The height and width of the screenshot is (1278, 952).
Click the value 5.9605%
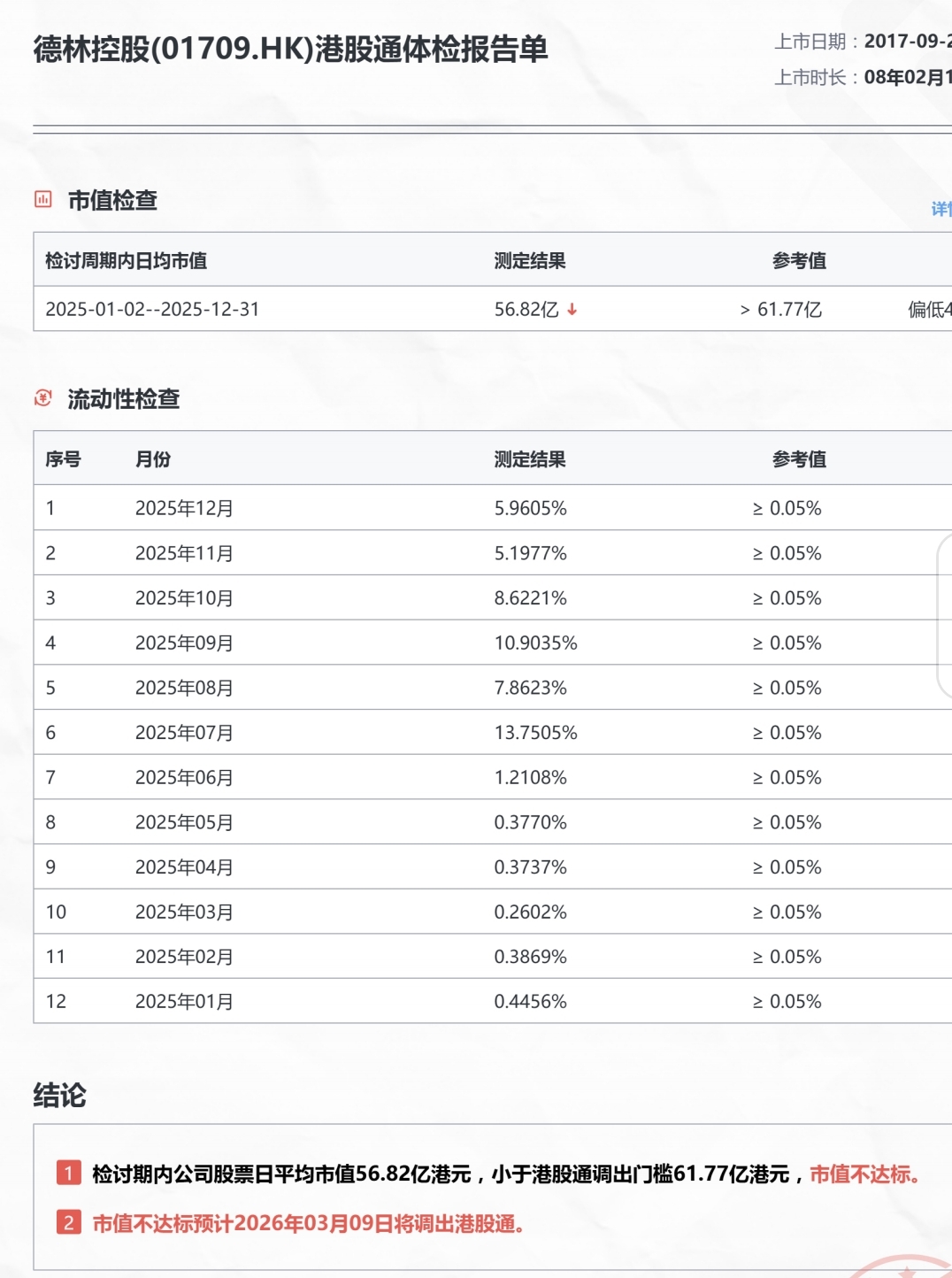coord(530,508)
